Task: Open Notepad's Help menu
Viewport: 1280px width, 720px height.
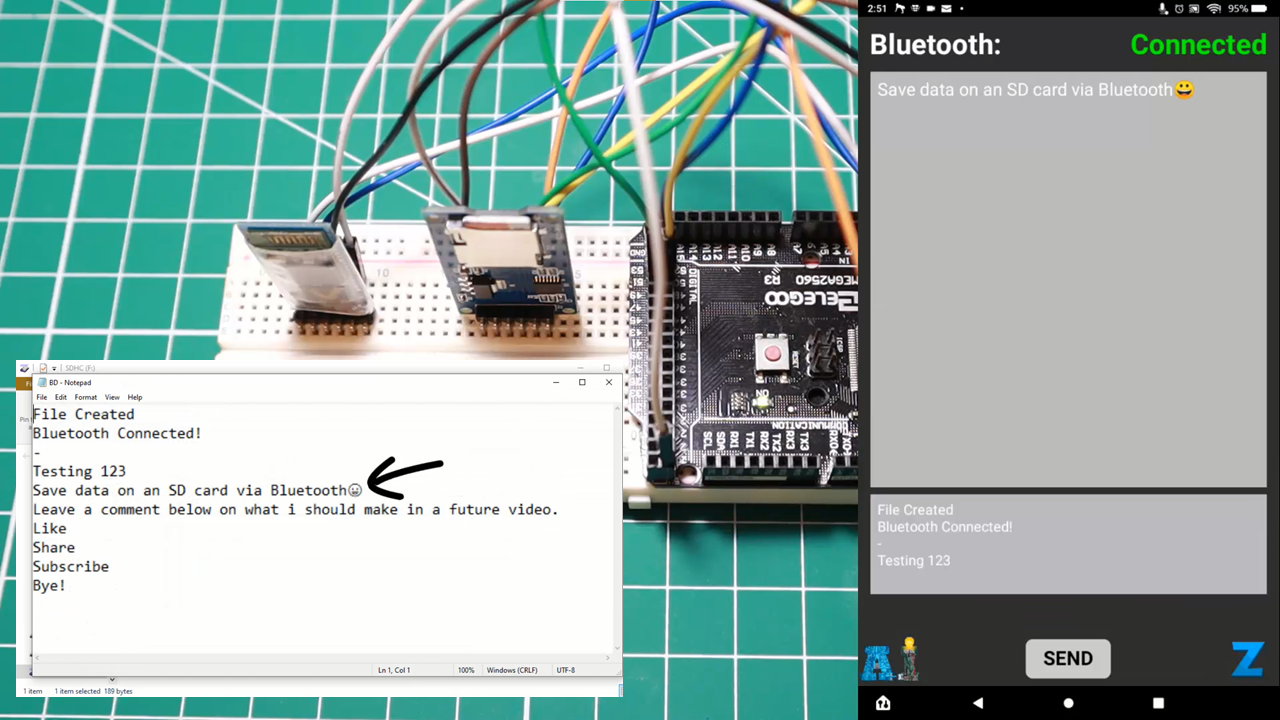Action: pos(134,397)
